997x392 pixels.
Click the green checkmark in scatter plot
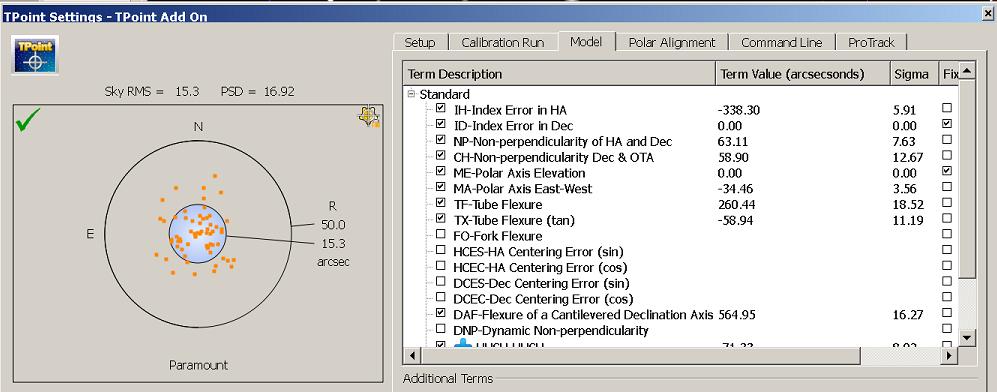[x=28, y=119]
